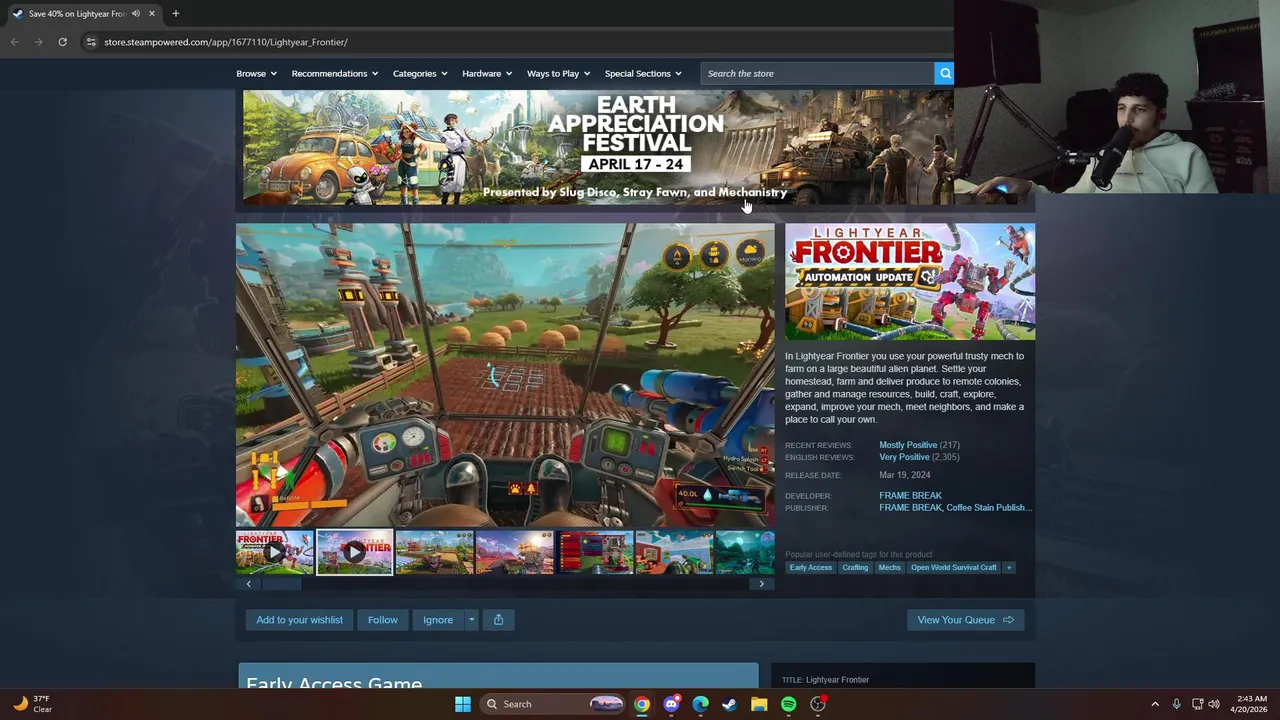Open Discord from the taskbar
Screen dimensions: 1280x720
click(x=671, y=704)
